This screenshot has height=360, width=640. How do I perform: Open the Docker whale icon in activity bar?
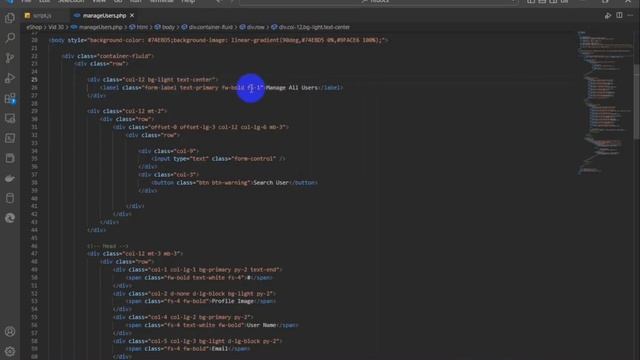pyautogui.click(x=10, y=178)
